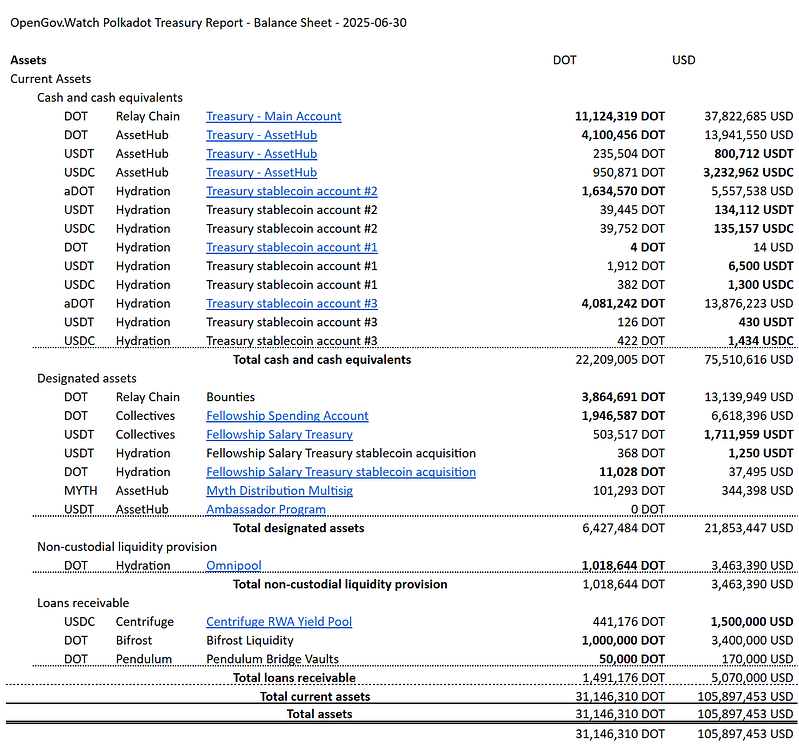The image size is (799, 750).
Task: Visit the Ambassador Program link
Action: 265,510
